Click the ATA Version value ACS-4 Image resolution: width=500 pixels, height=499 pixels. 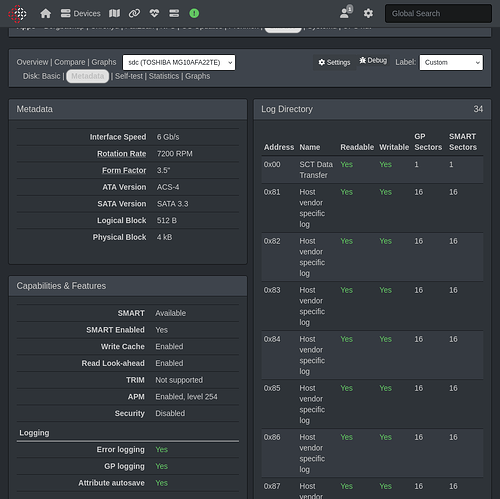click(168, 187)
